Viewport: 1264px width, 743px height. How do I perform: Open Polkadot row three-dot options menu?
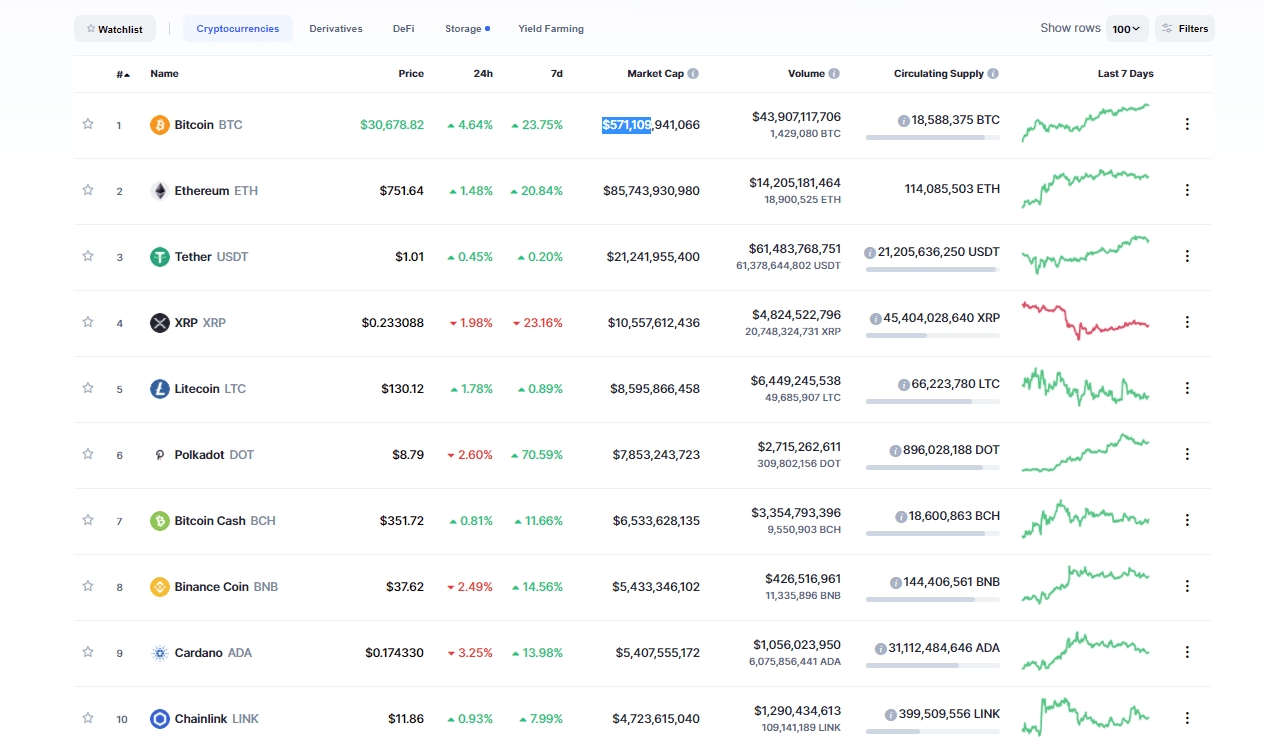pyautogui.click(x=1187, y=454)
